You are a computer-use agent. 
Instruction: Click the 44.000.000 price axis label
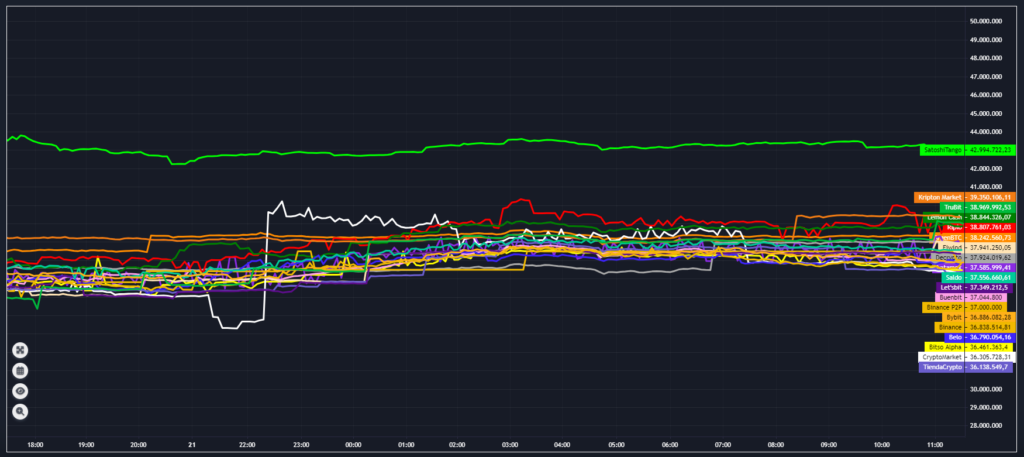pos(992,132)
